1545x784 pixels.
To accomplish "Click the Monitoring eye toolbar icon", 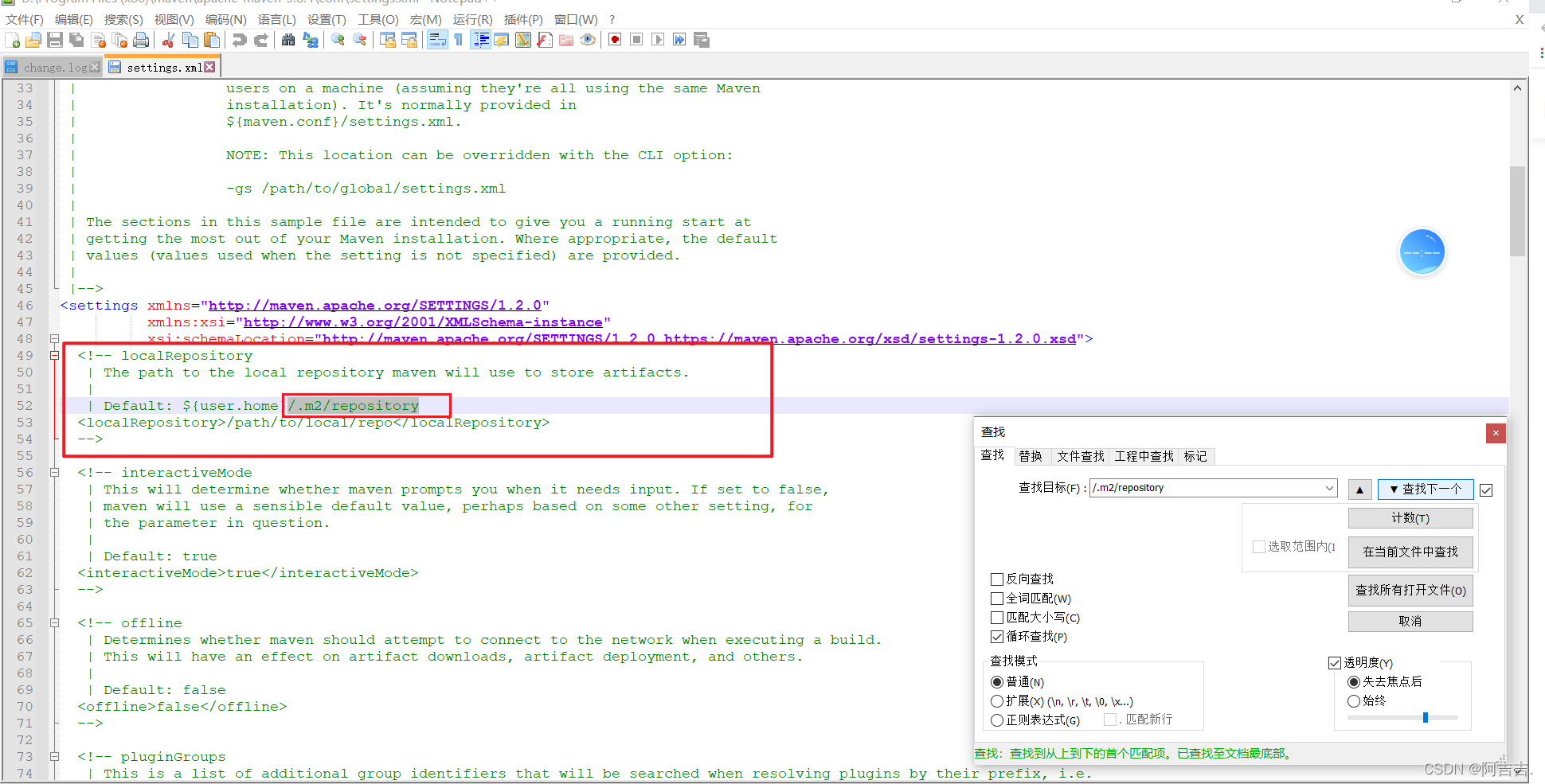I will 588,40.
